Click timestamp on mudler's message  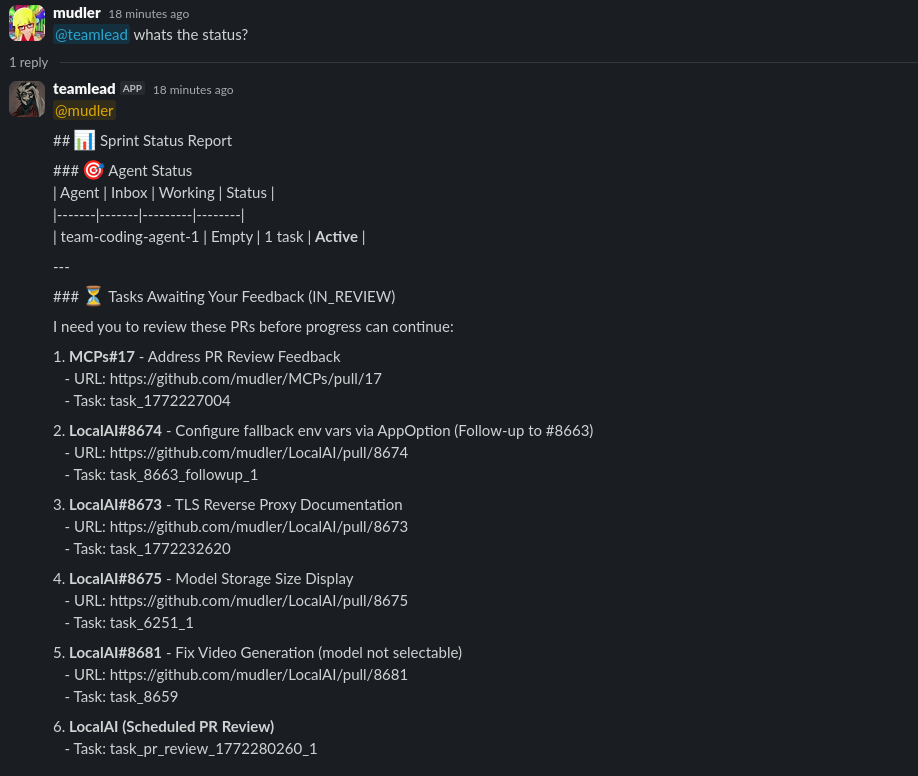148,14
